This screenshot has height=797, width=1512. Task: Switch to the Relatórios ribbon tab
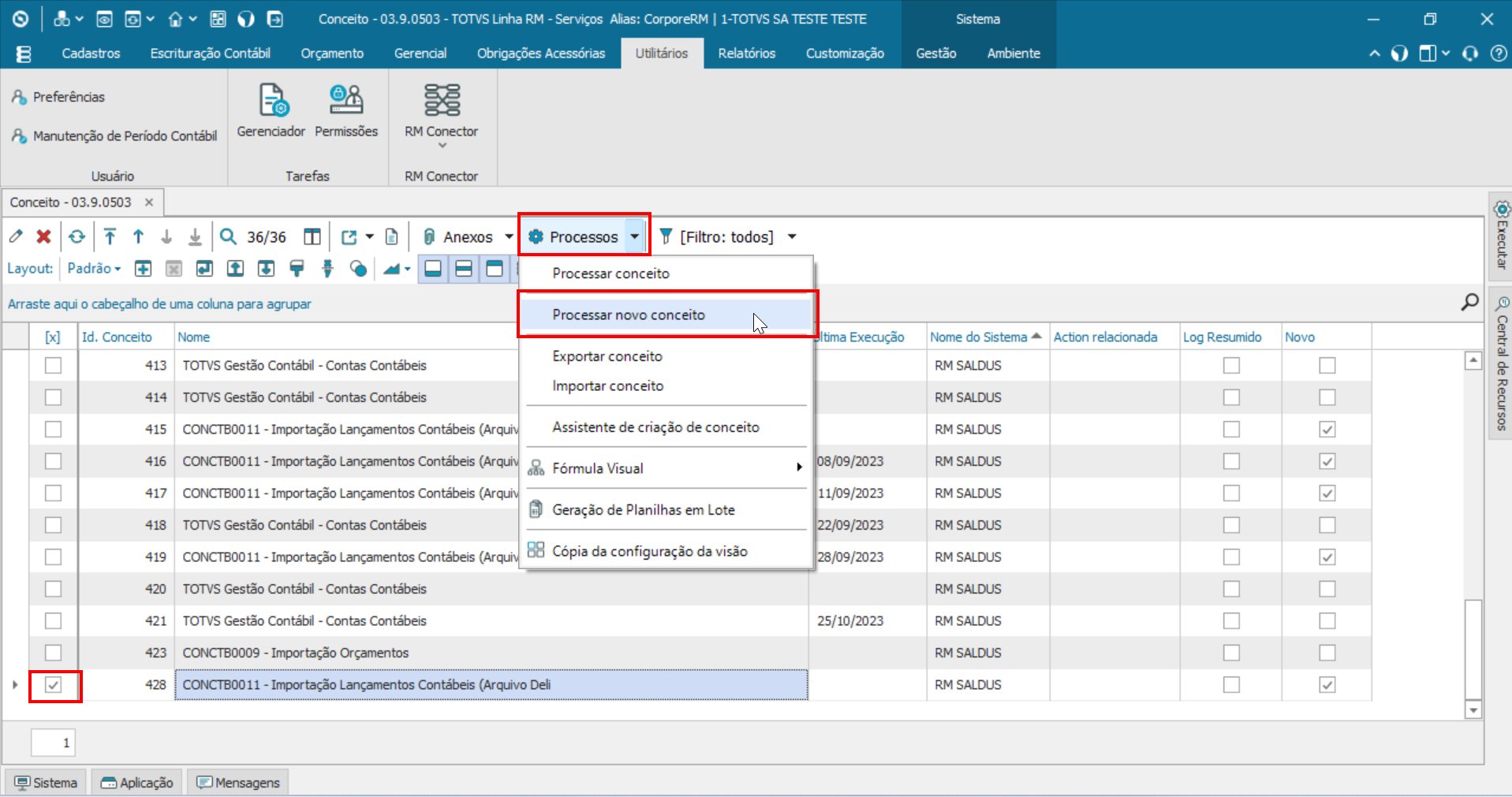point(746,54)
